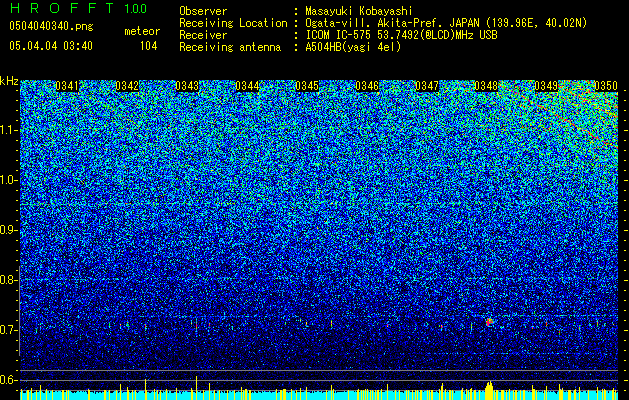This screenshot has width=629, height=400.
Task: Select the filename 0504040340.png
Action: pos(51,27)
